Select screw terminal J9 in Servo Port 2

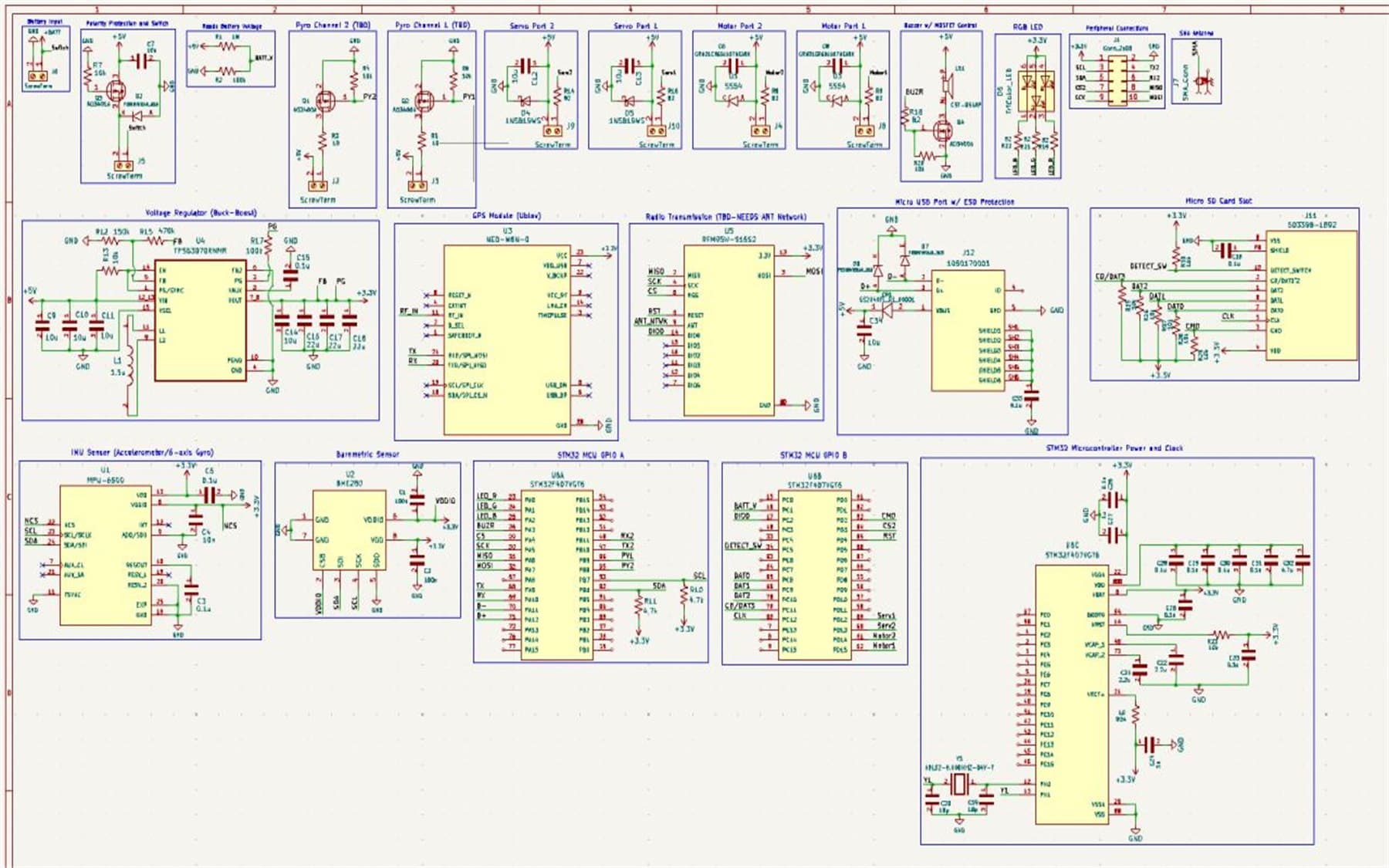tap(553, 131)
